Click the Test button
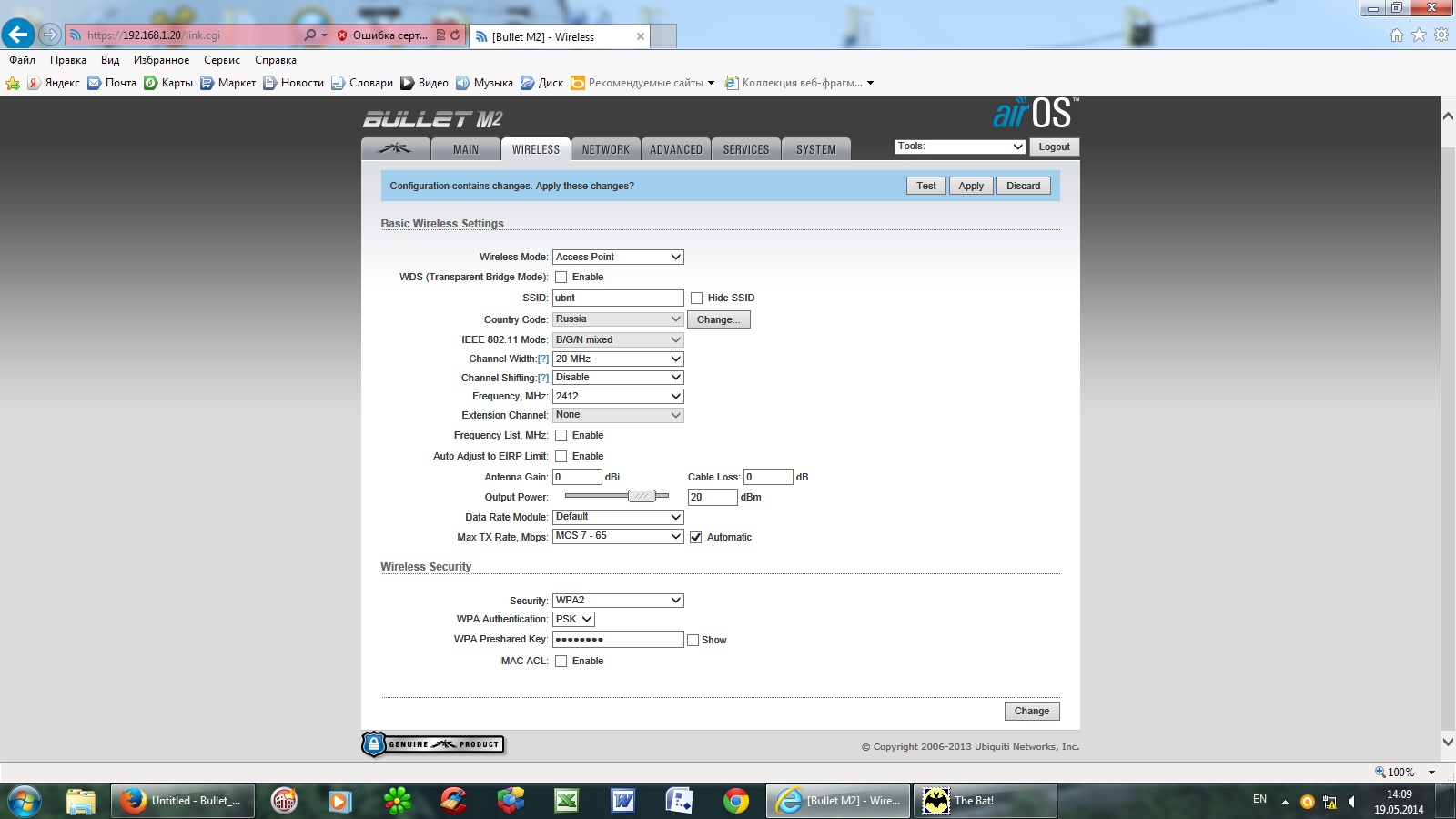Screen dimensions: 1456x819 926,186
